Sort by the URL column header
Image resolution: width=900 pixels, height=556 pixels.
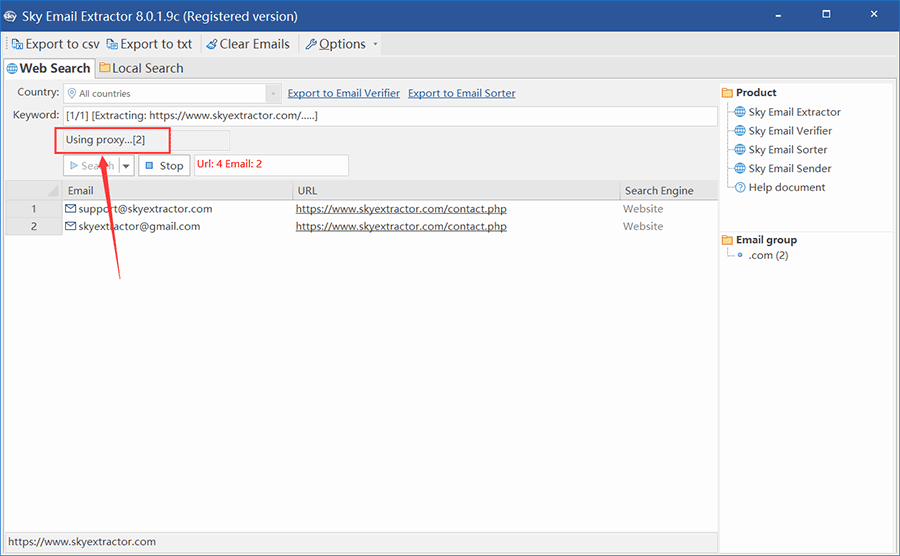coord(456,190)
